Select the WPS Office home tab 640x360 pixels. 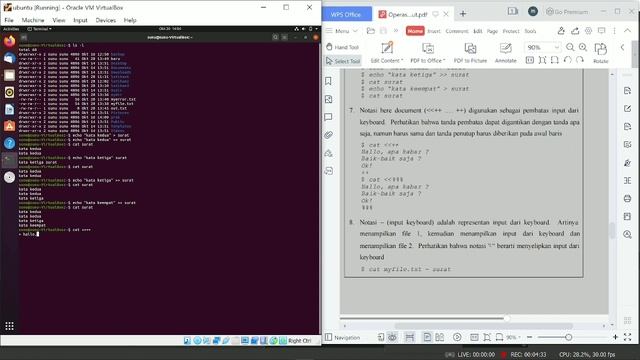point(346,14)
